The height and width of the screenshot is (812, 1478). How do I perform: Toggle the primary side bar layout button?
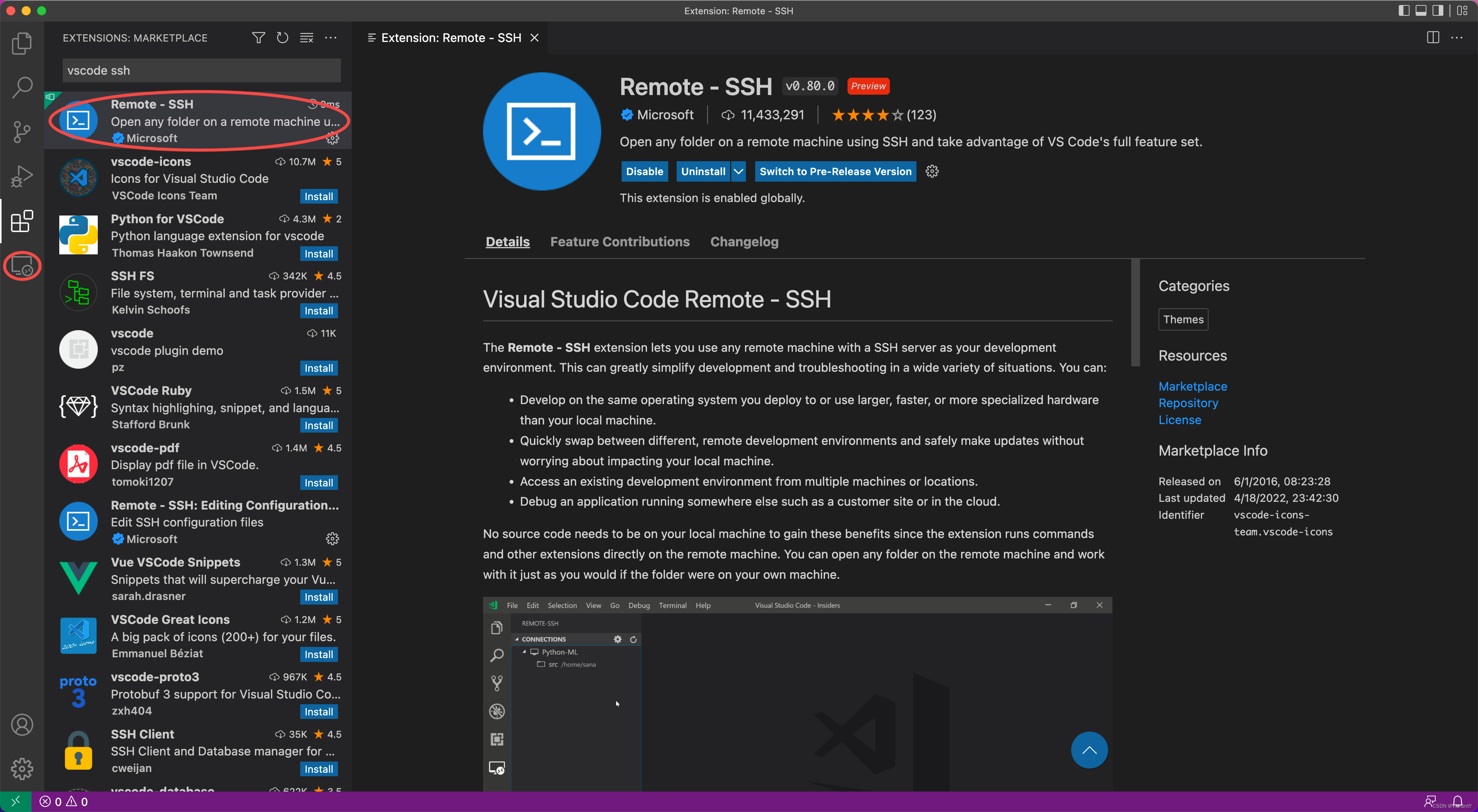[x=1403, y=10]
